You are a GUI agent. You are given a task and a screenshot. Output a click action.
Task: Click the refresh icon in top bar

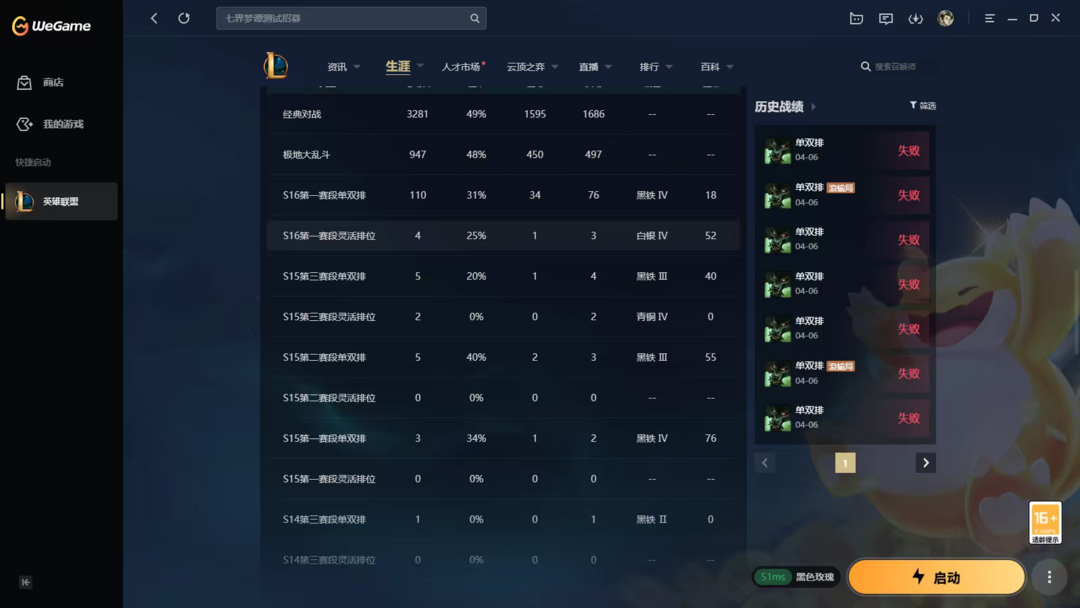(184, 18)
